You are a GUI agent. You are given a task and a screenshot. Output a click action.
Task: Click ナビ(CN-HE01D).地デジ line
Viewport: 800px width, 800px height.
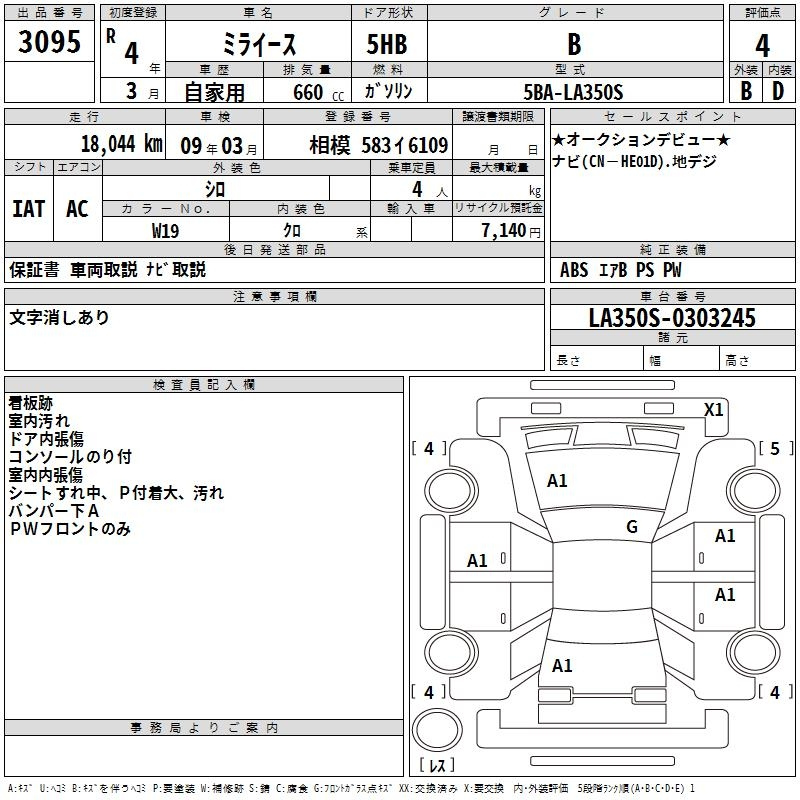(635, 161)
